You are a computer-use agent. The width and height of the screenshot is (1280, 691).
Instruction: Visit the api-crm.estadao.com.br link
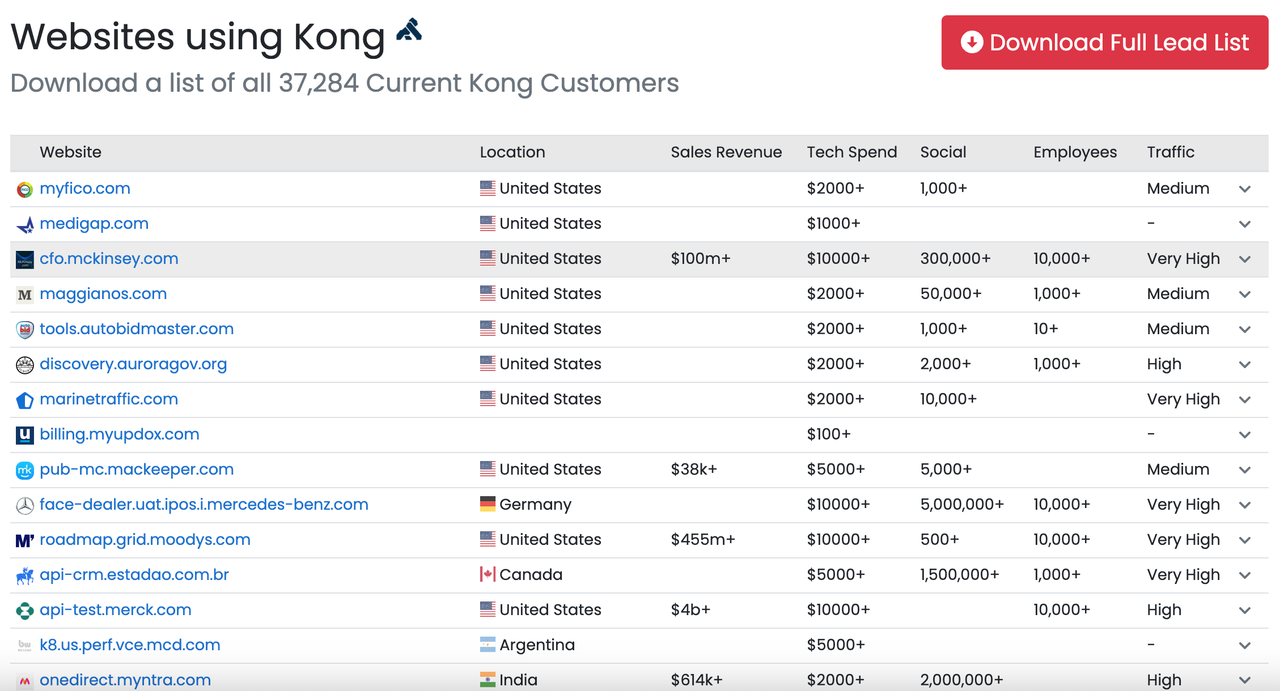pos(133,574)
